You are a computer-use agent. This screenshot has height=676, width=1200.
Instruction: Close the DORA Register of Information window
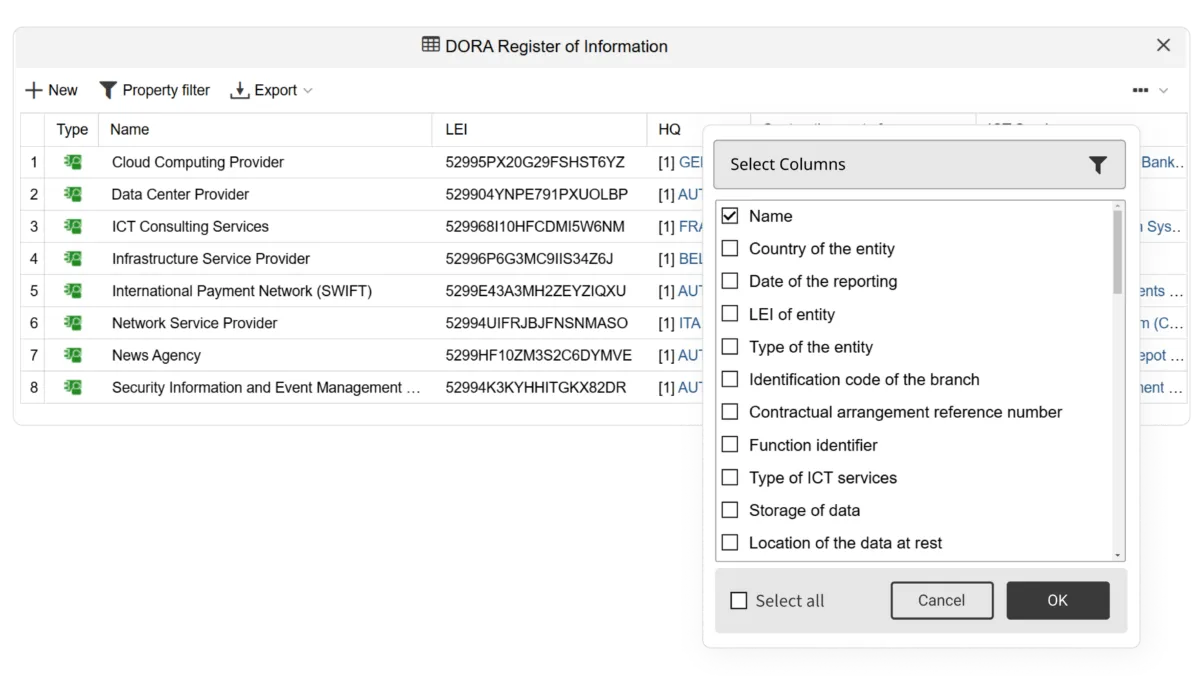[x=1163, y=45]
